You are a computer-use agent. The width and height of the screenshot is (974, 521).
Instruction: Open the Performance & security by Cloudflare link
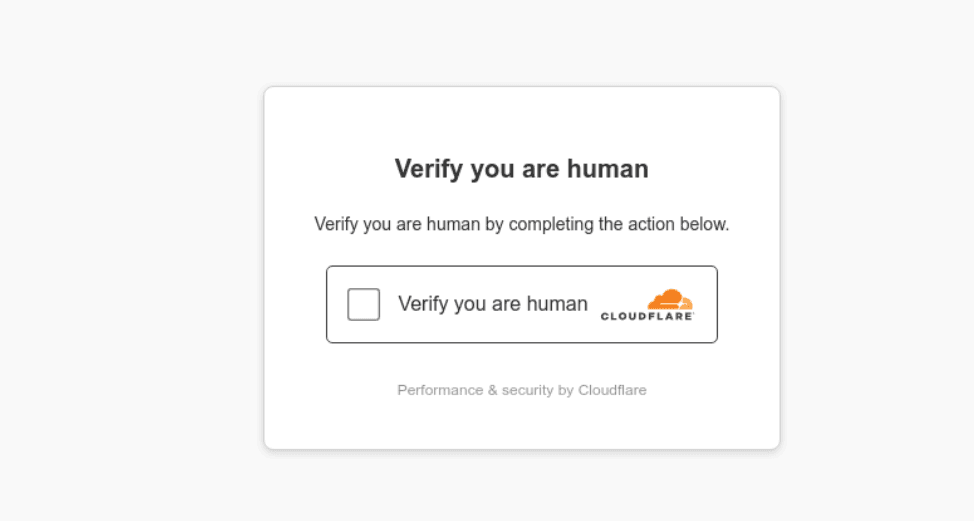pos(521,390)
